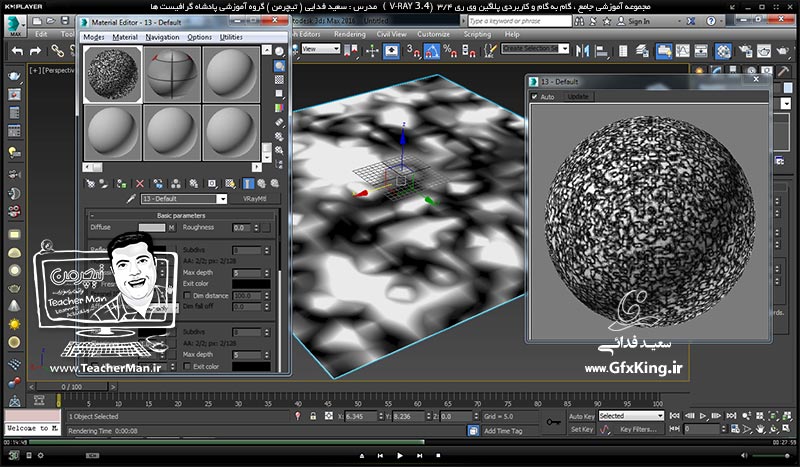
Task: Open the Hierarchy command panel tab icon
Action: coord(733,71)
